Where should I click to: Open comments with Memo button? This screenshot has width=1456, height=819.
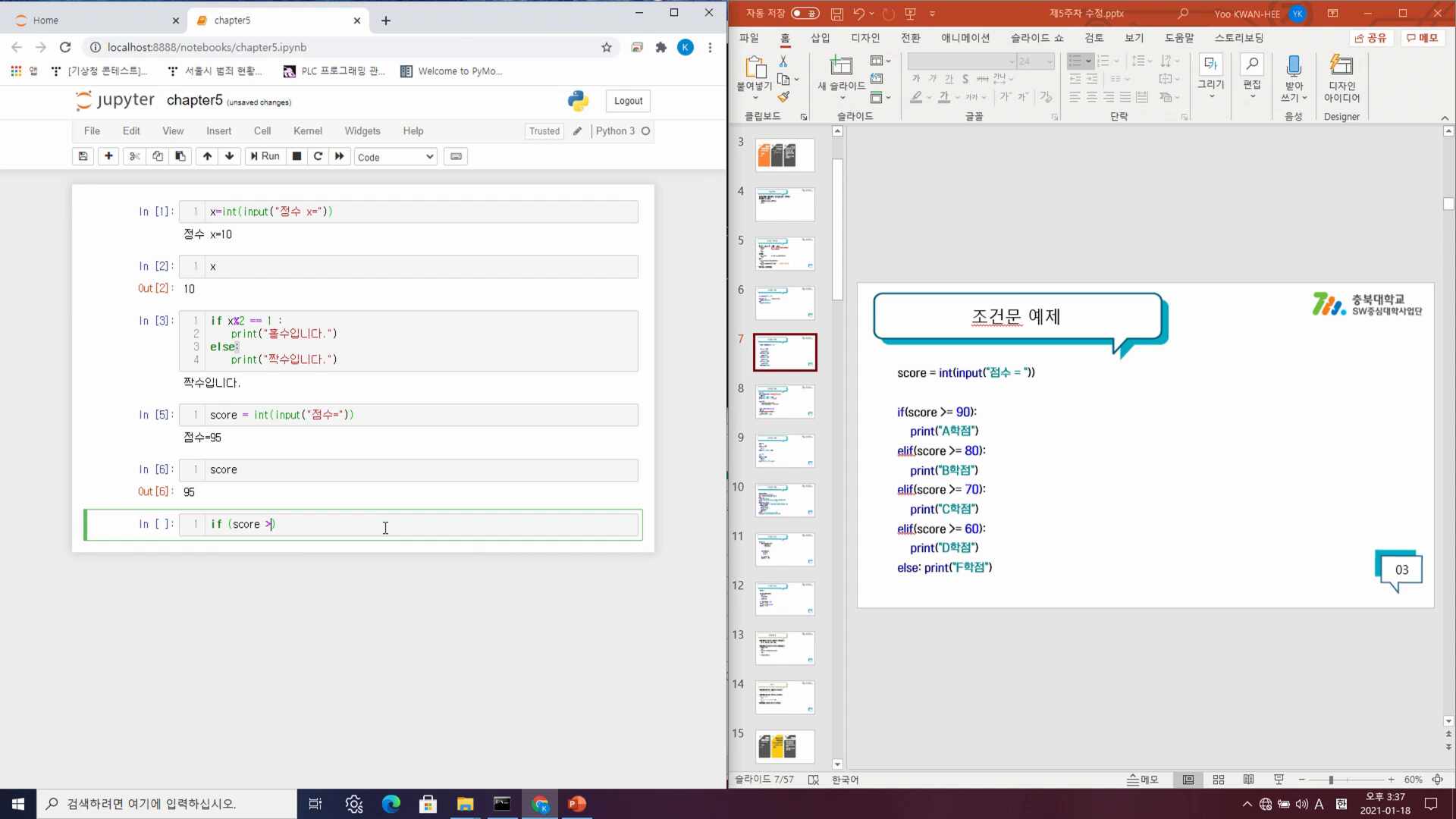pyautogui.click(x=1423, y=38)
